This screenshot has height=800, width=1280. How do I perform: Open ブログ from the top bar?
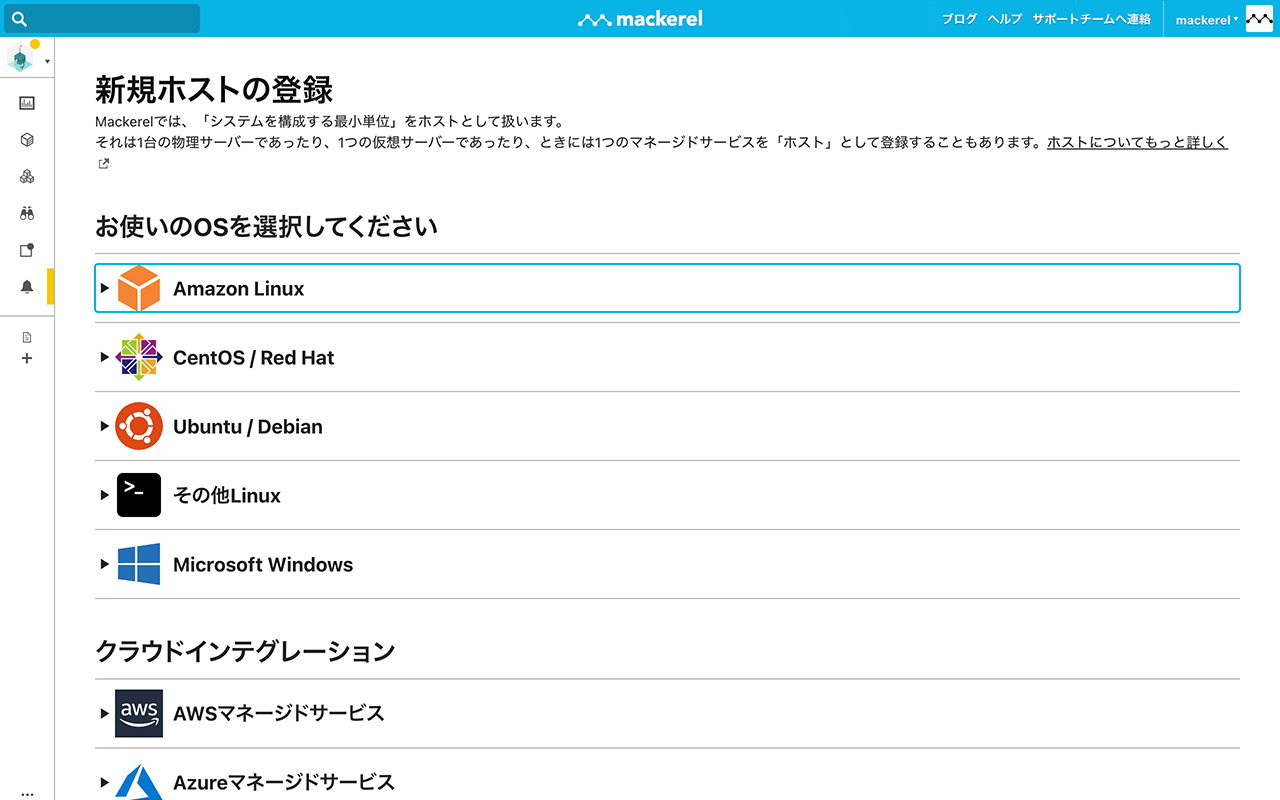(959, 19)
